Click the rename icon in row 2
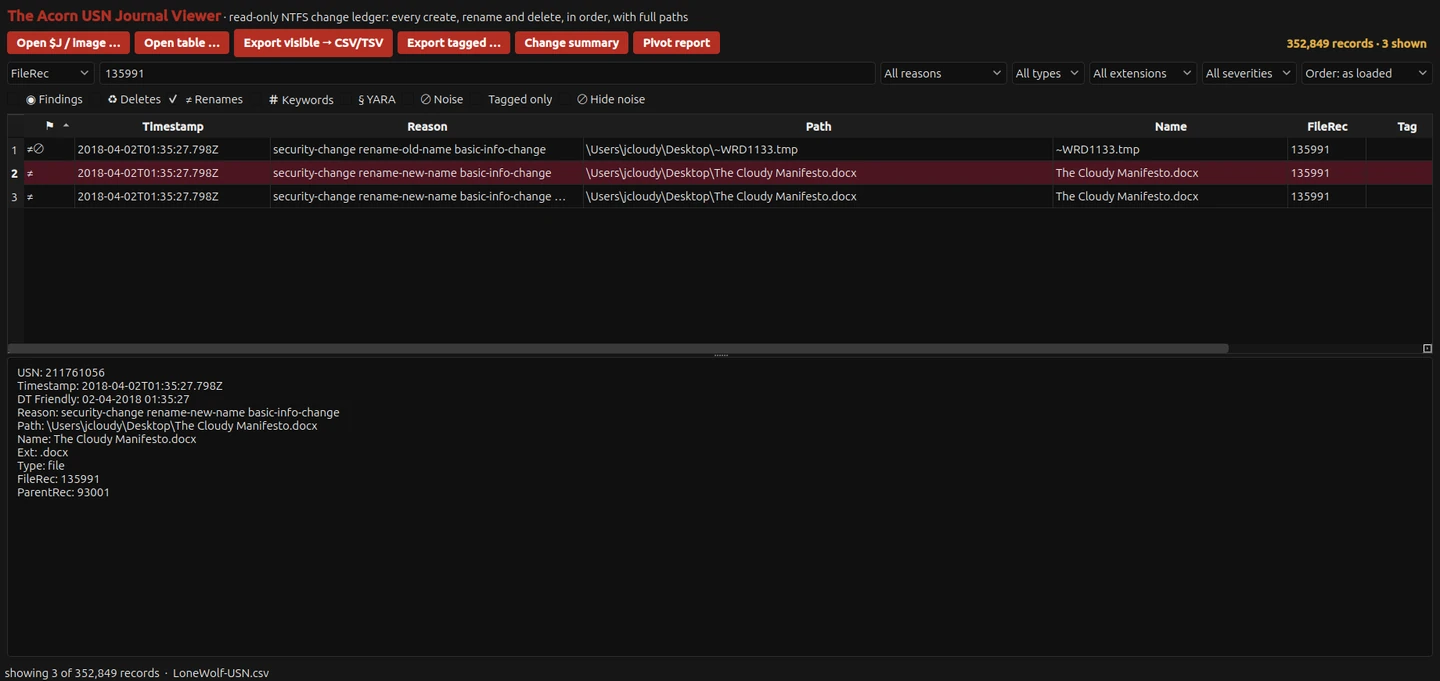 click(30, 173)
